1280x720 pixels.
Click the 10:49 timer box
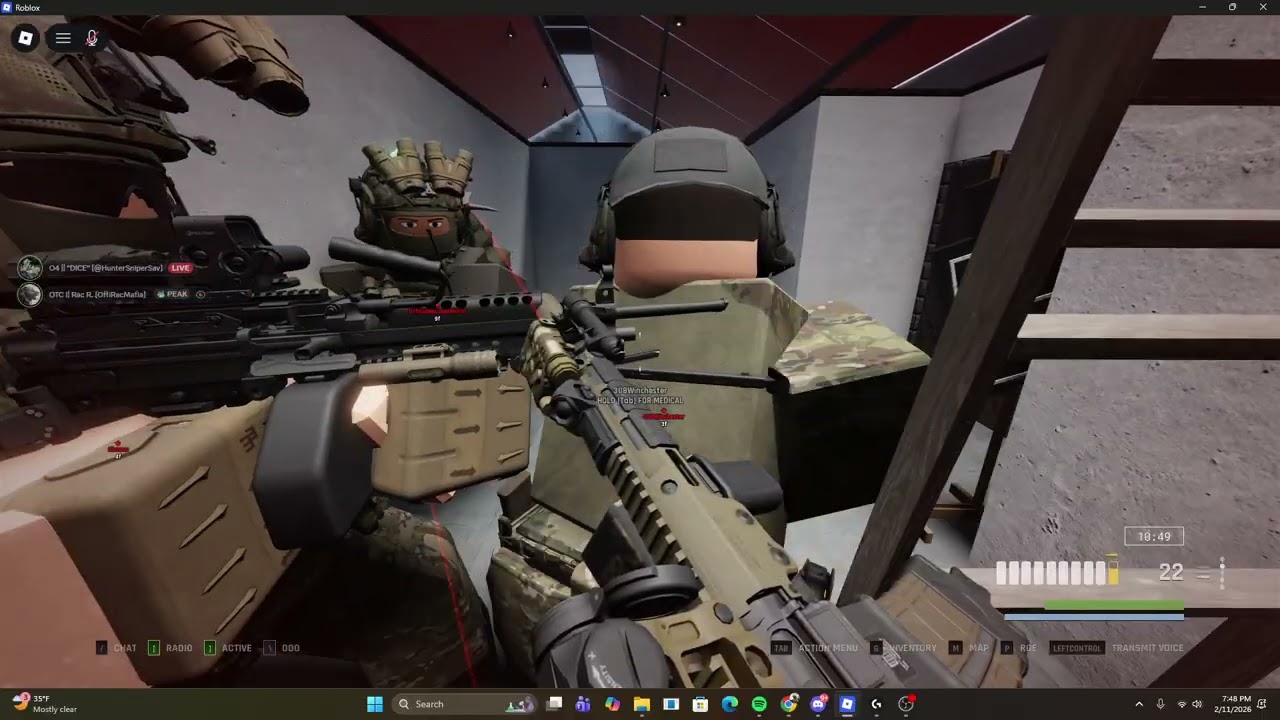[x=1154, y=537]
